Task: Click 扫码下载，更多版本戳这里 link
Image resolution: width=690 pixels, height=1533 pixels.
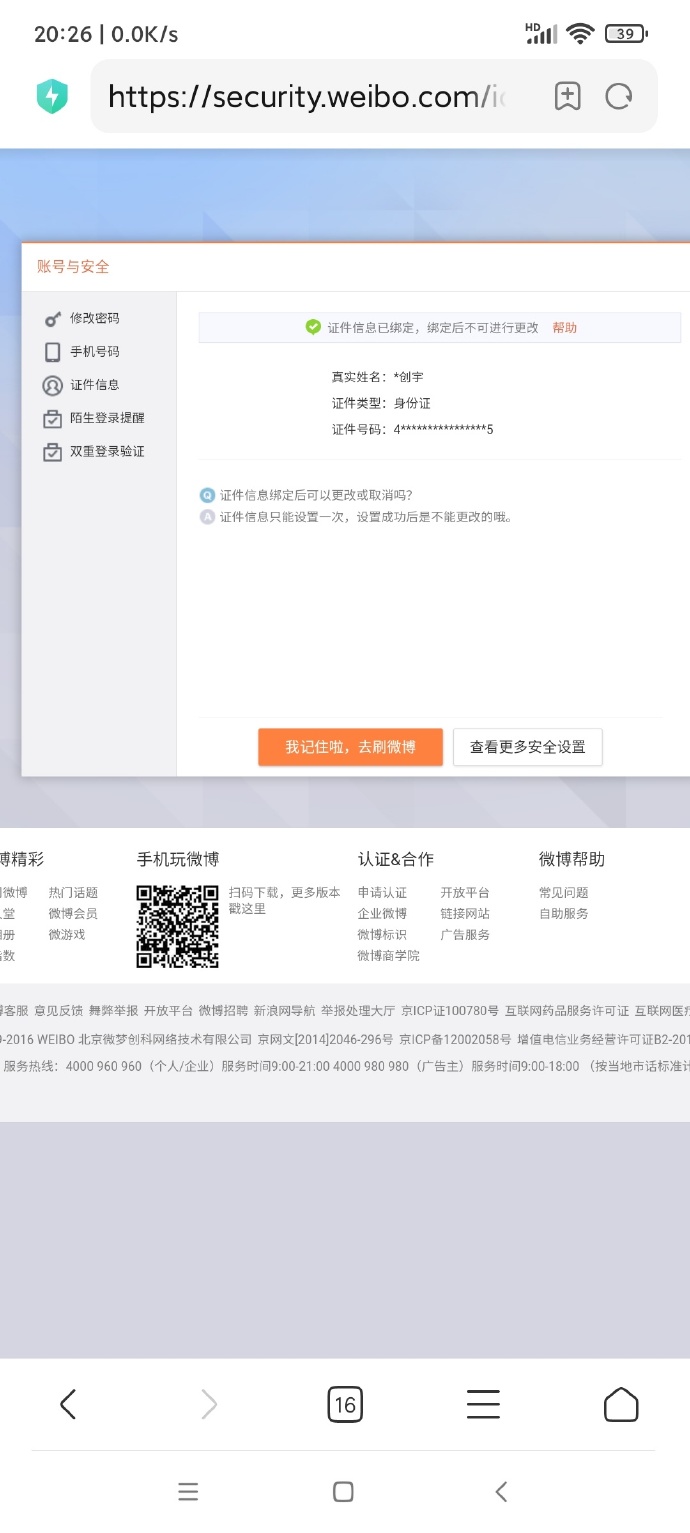Action: pyautogui.click(x=285, y=900)
